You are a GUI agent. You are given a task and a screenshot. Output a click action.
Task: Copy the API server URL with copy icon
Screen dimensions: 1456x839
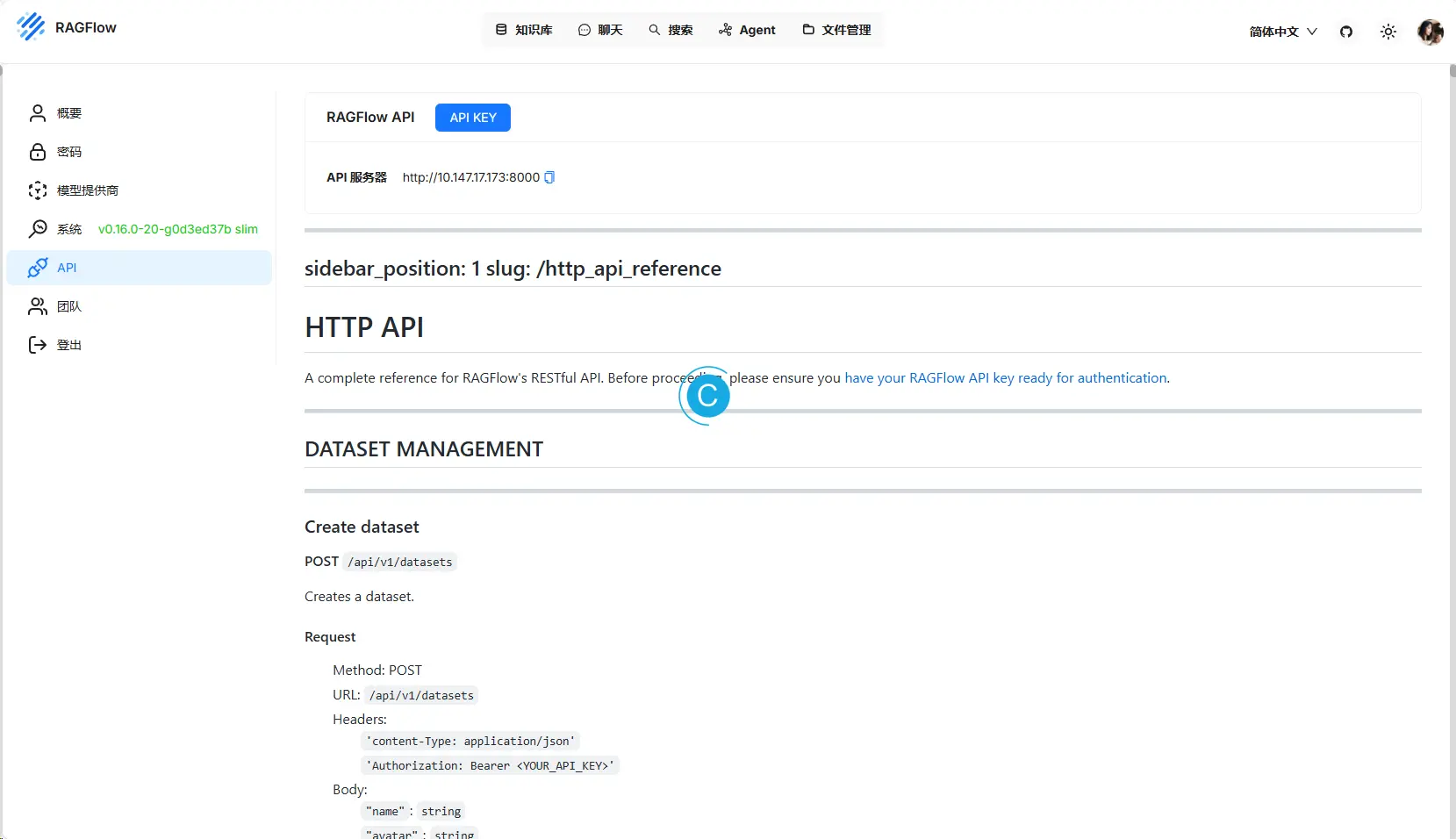tap(549, 177)
